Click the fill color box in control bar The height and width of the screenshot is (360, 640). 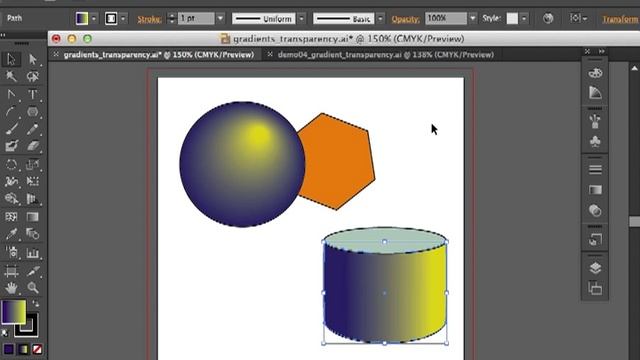(x=82, y=18)
